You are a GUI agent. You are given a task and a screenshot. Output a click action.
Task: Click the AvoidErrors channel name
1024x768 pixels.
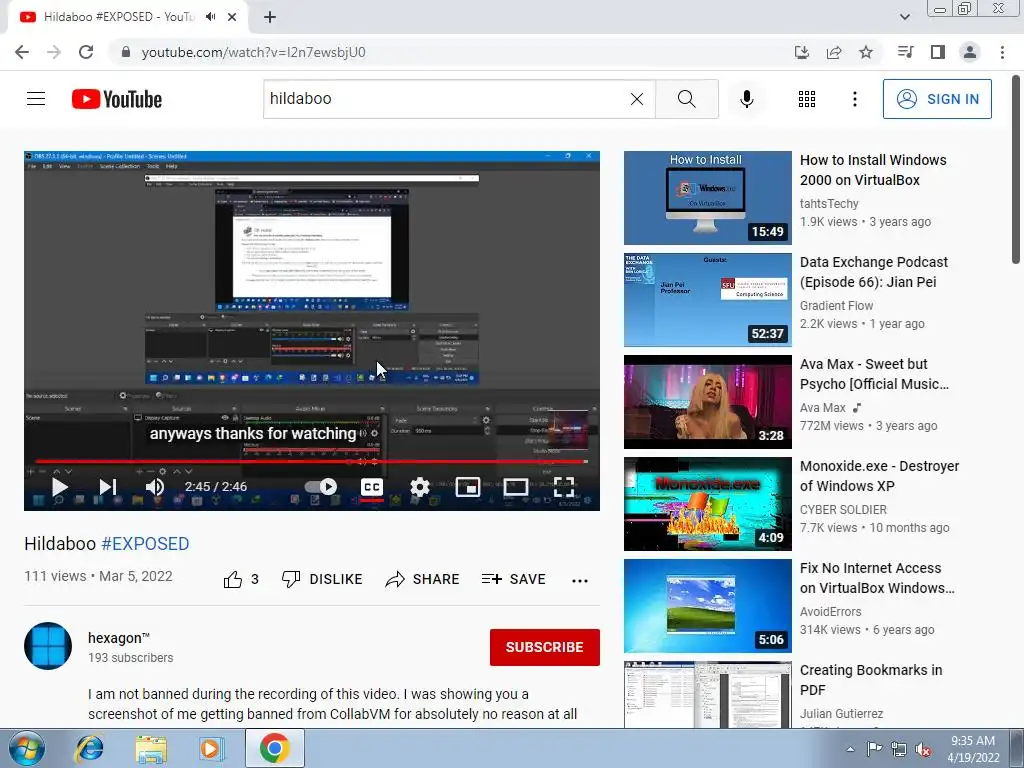pyautogui.click(x=831, y=611)
